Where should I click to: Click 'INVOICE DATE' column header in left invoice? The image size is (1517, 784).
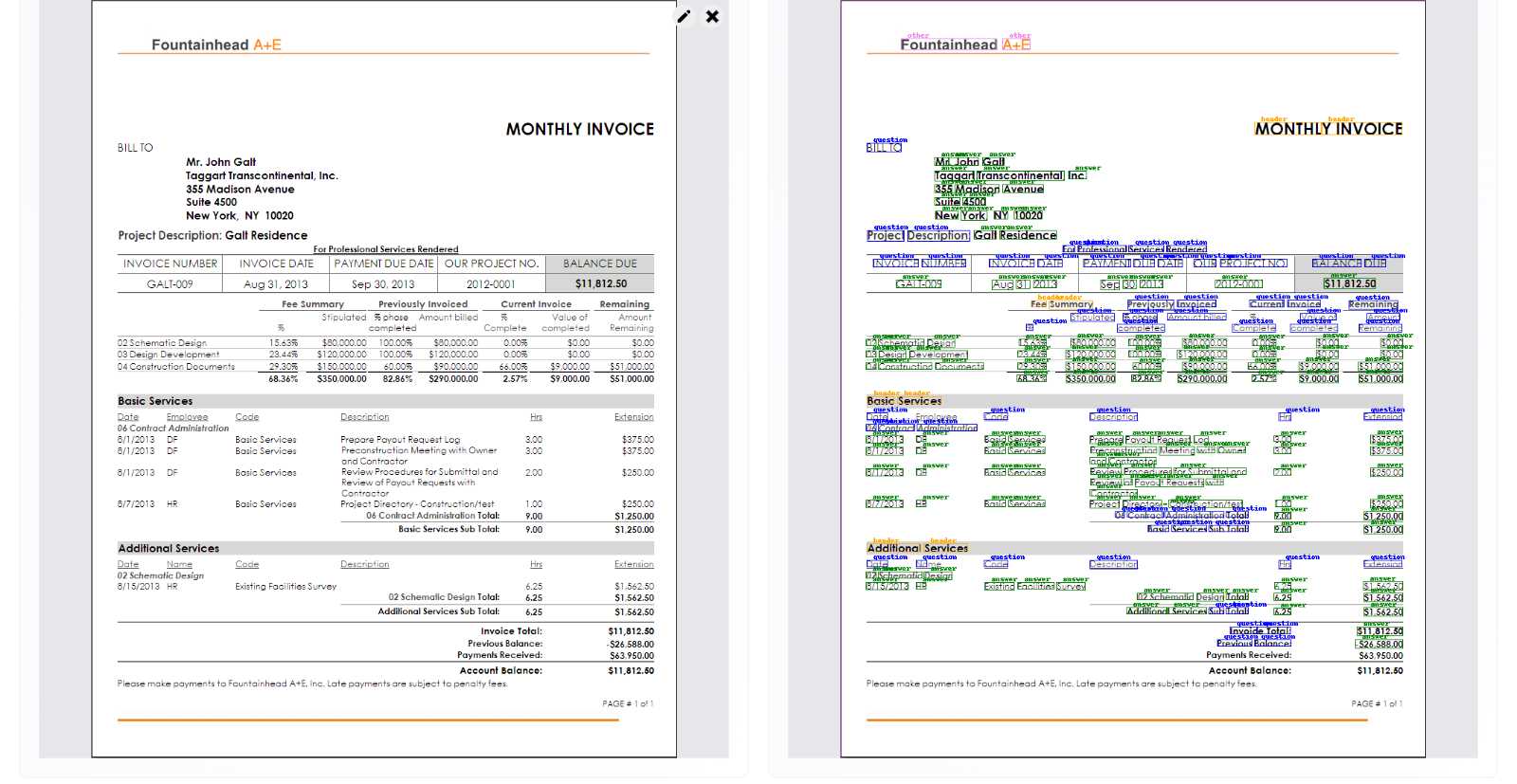[x=276, y=264]
